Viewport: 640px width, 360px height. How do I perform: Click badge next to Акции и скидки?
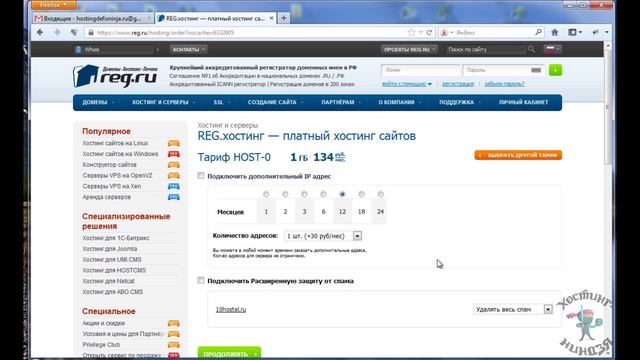click(x=174, y=323)
